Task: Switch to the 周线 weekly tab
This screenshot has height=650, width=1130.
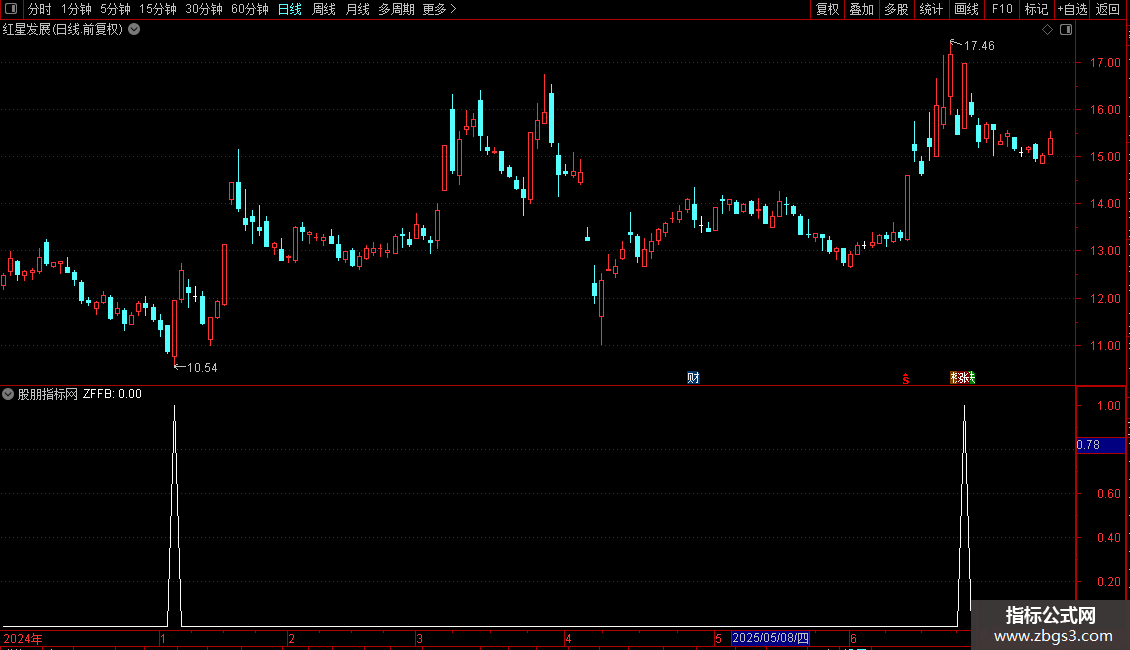Action: [324, 9]
